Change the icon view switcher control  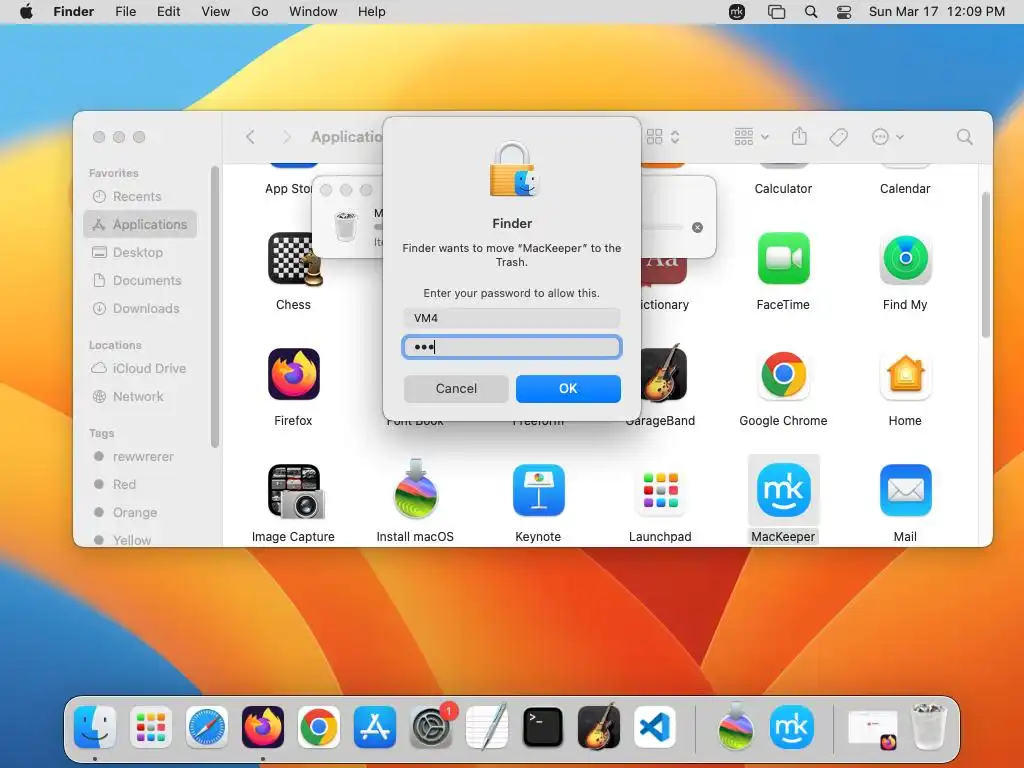[x=664, y=136]
